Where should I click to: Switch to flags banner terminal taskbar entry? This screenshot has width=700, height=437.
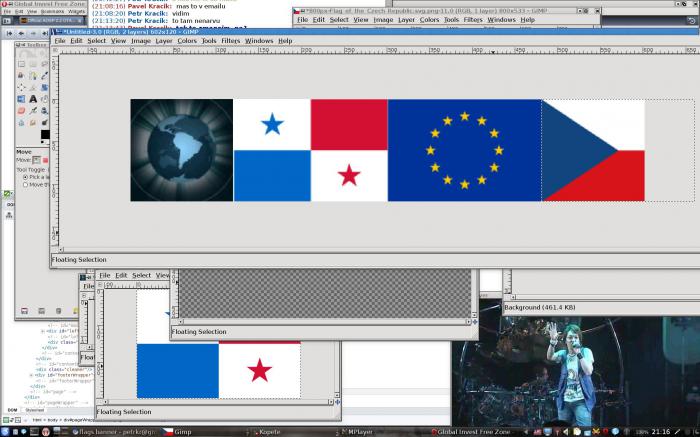click(114, 432)
